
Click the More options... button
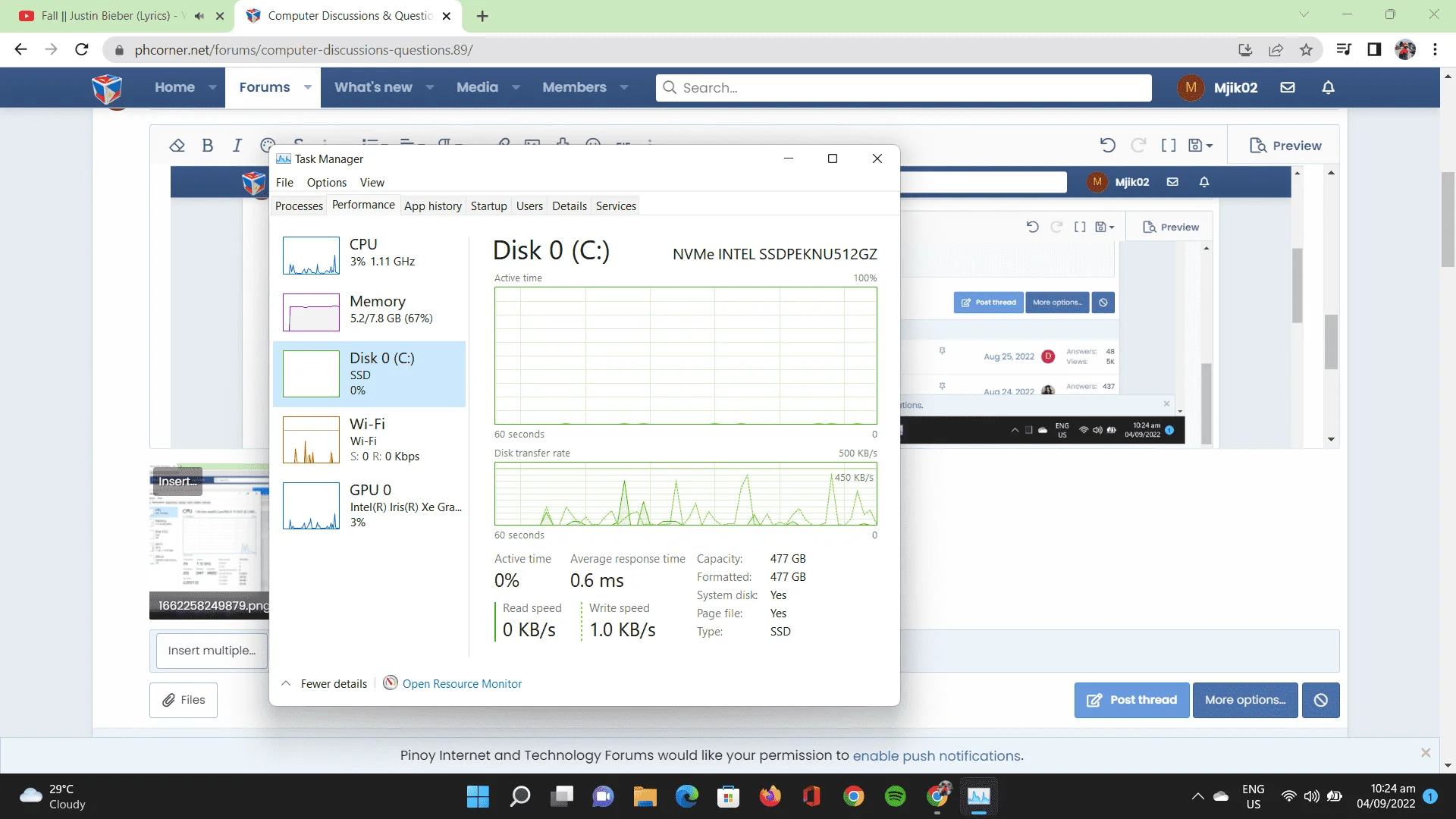pyautogui.click(x=1245, y=700)
